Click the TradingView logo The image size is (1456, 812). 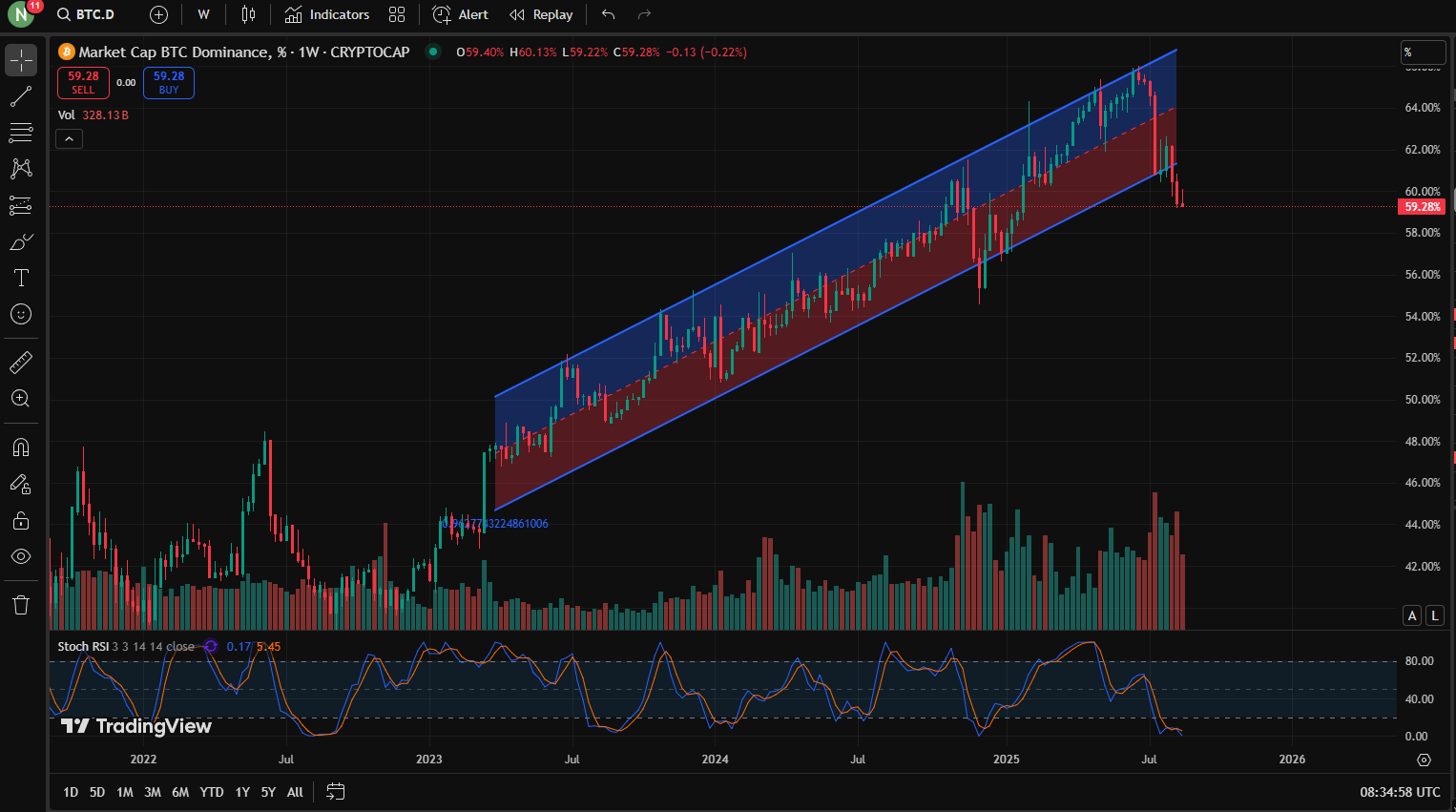coord(136,726)
